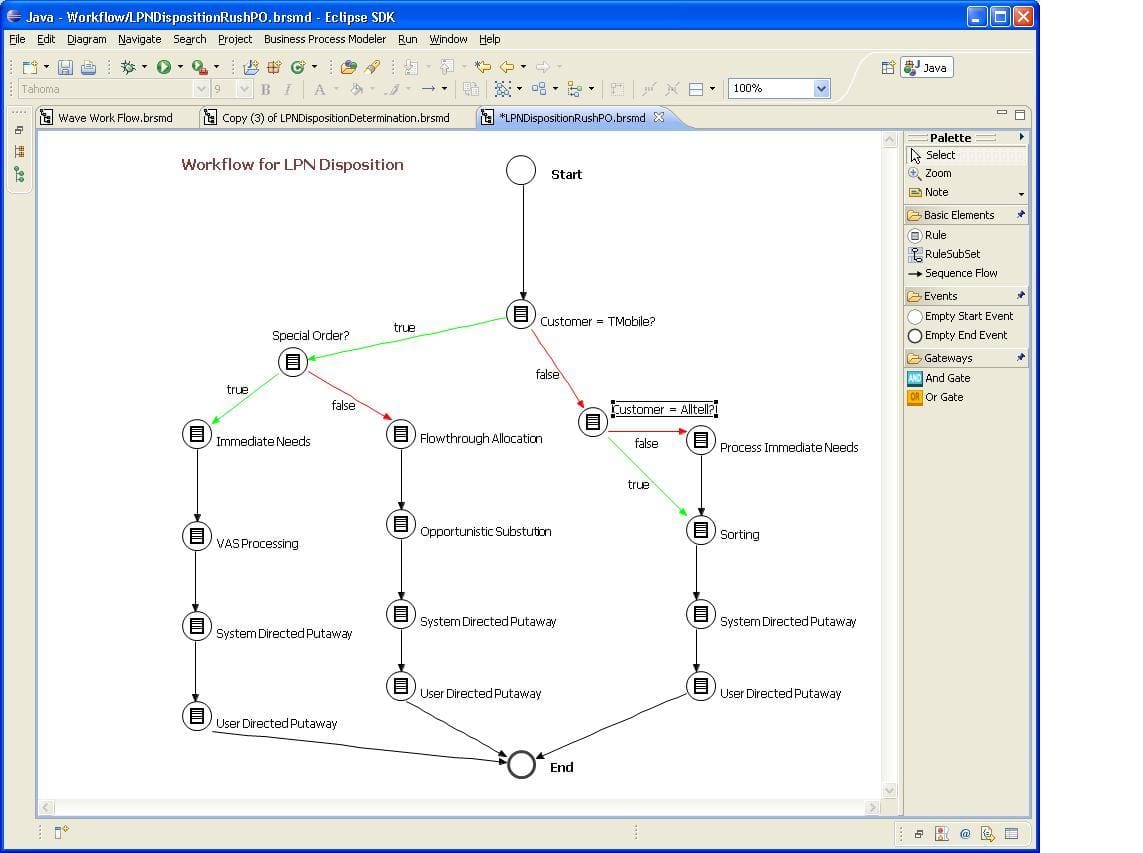
Task: Launch Debug with the bug icon
Action: pyautogui.click(x=128, y=67)
